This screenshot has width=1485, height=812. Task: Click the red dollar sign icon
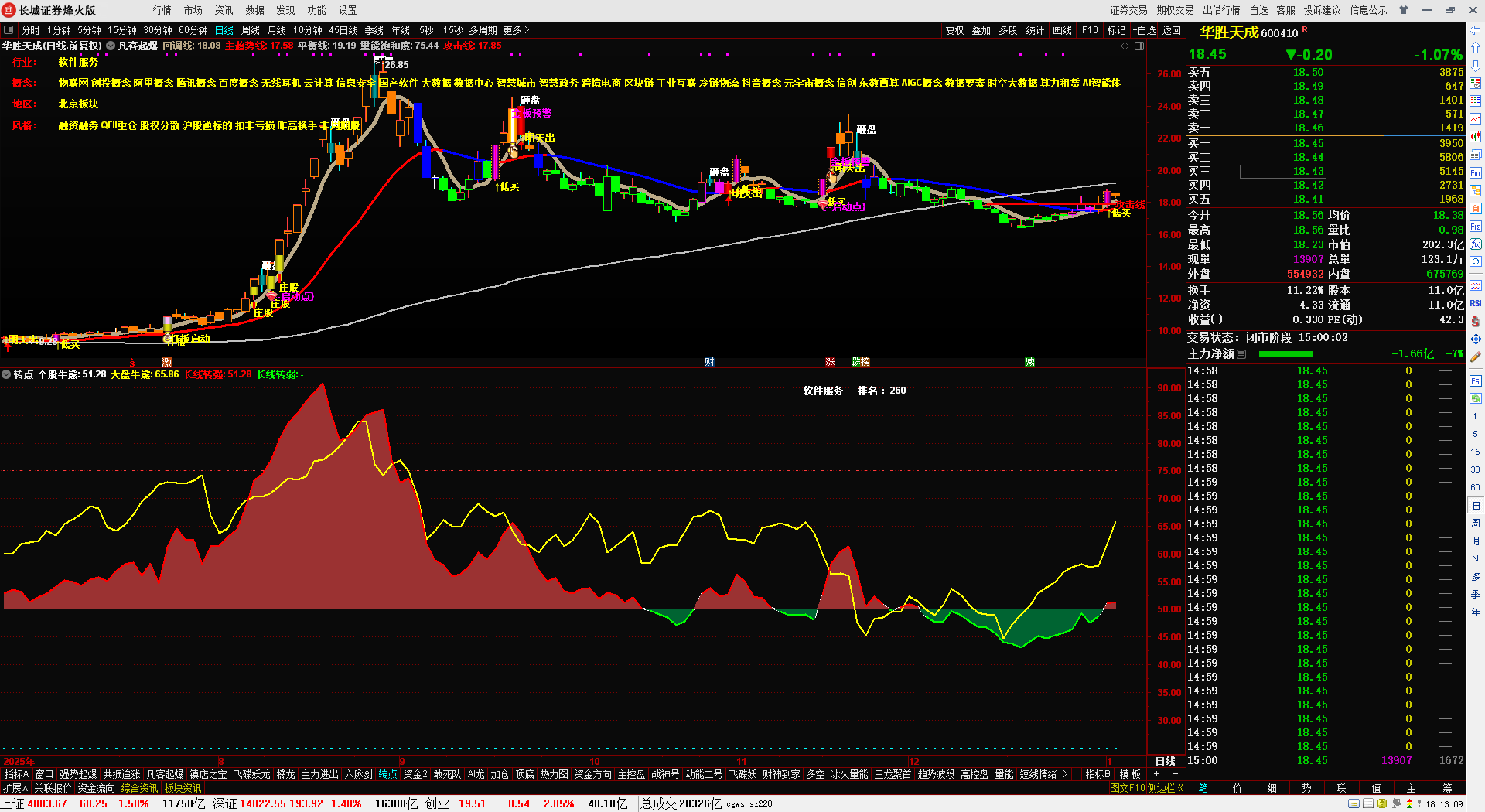point(1476,321)
